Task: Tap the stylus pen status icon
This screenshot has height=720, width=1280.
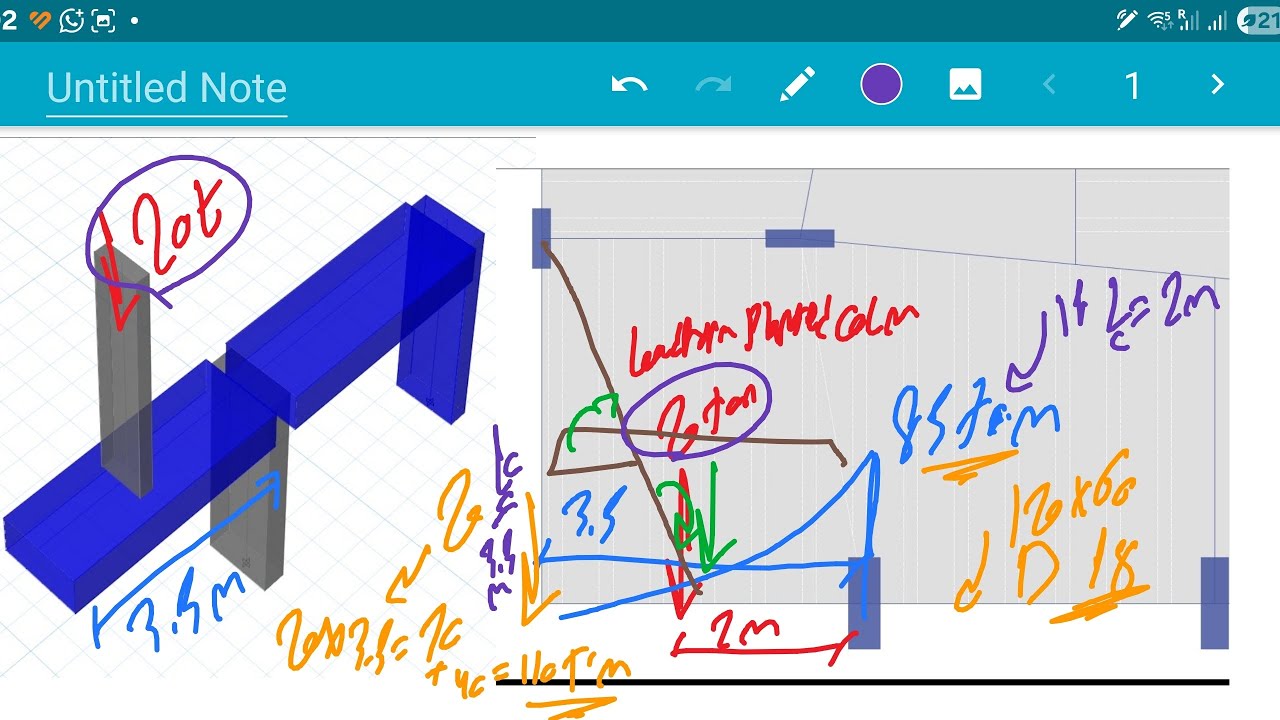Action: click(x=1128, y=20)
